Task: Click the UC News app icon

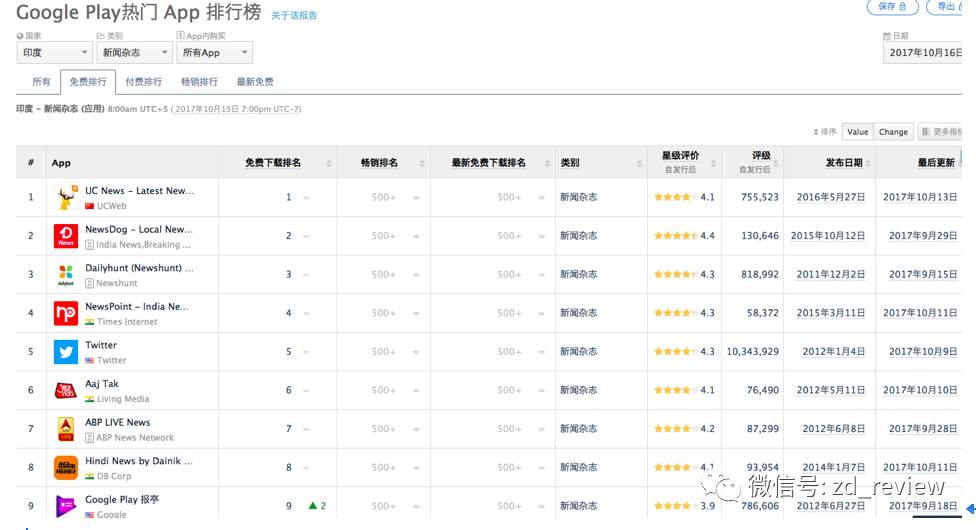Action: [x=66, y=197]
